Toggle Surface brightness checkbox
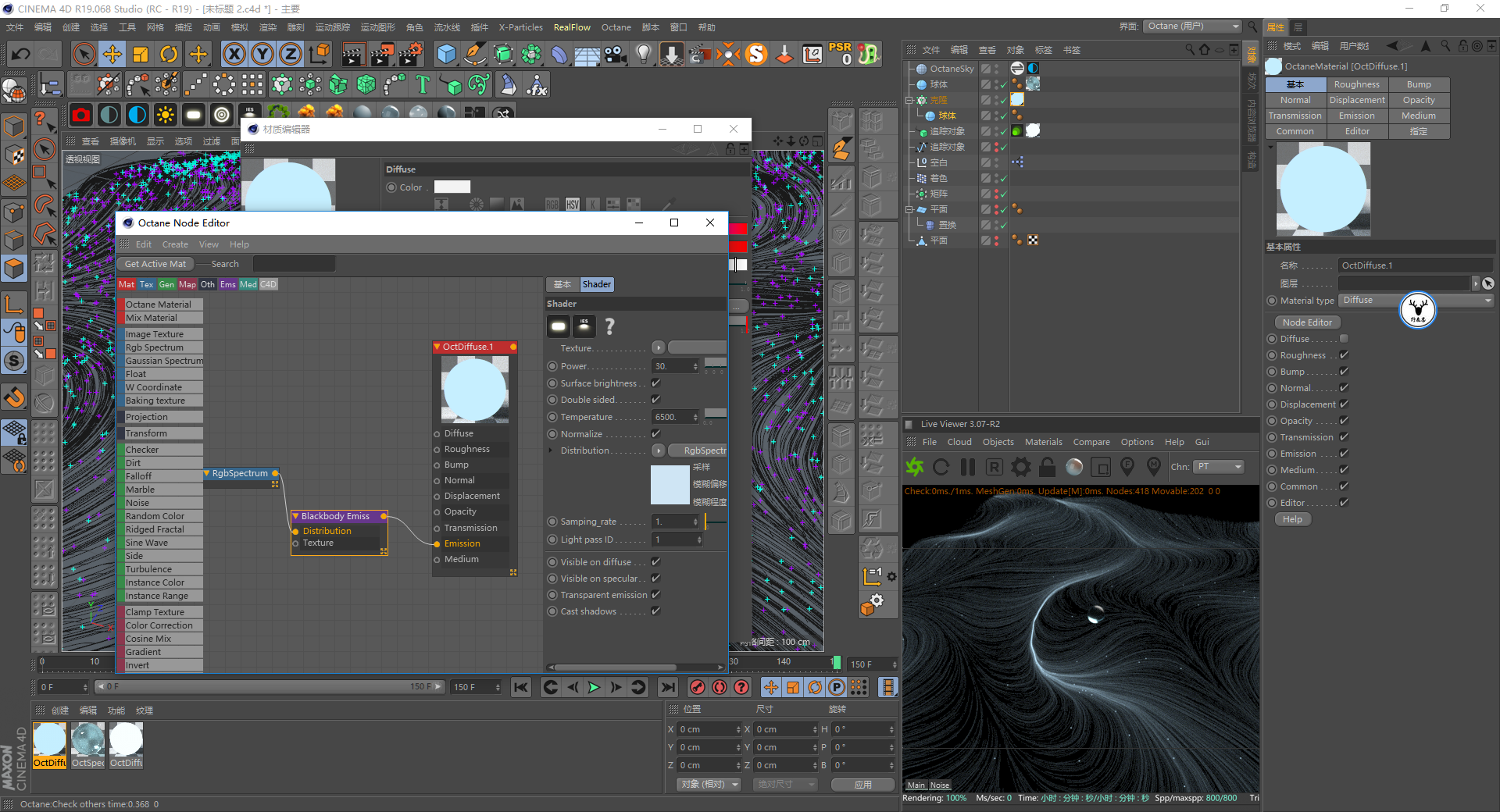This screenshot has height=812, width=1500. tap(656, 383)
